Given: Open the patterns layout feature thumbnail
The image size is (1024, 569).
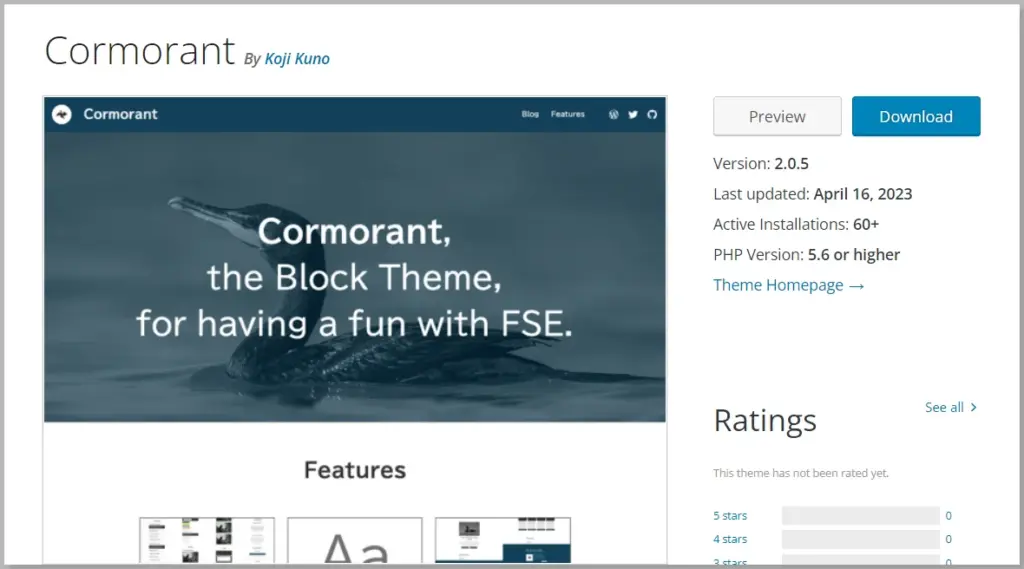Looking at the screenshot, I should coord(207,540).
